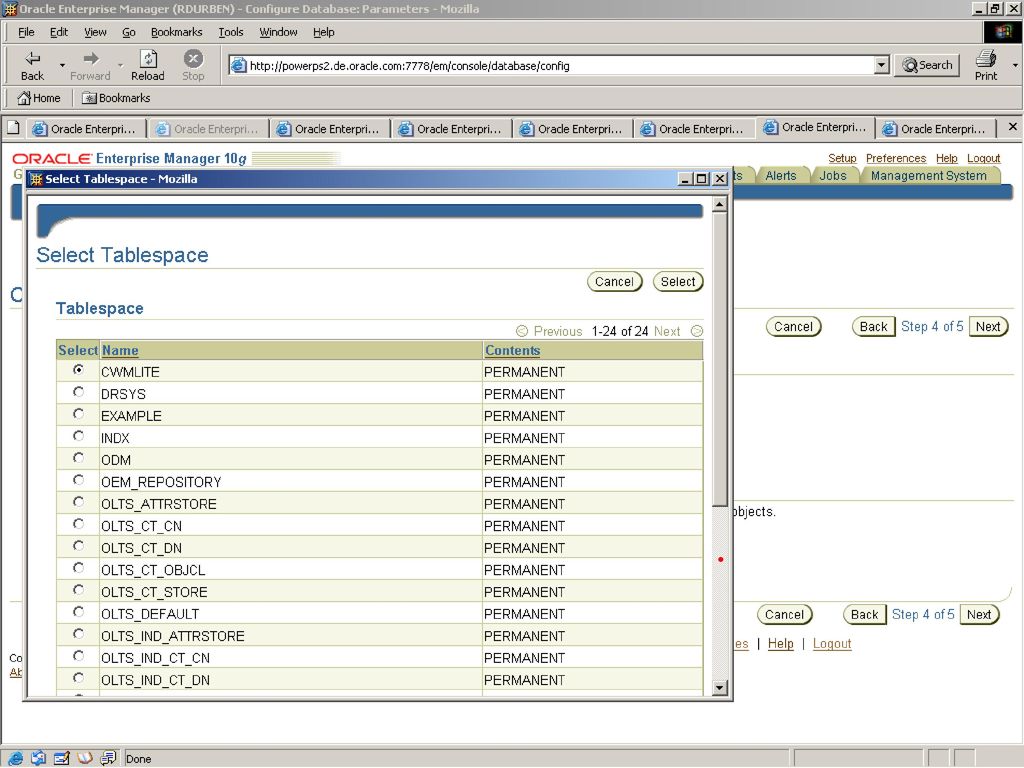This screenshot has width=1024, height=768.
Task: Select the OLTS_CT_CN tablespace radio button
Action: pos(78,524)
